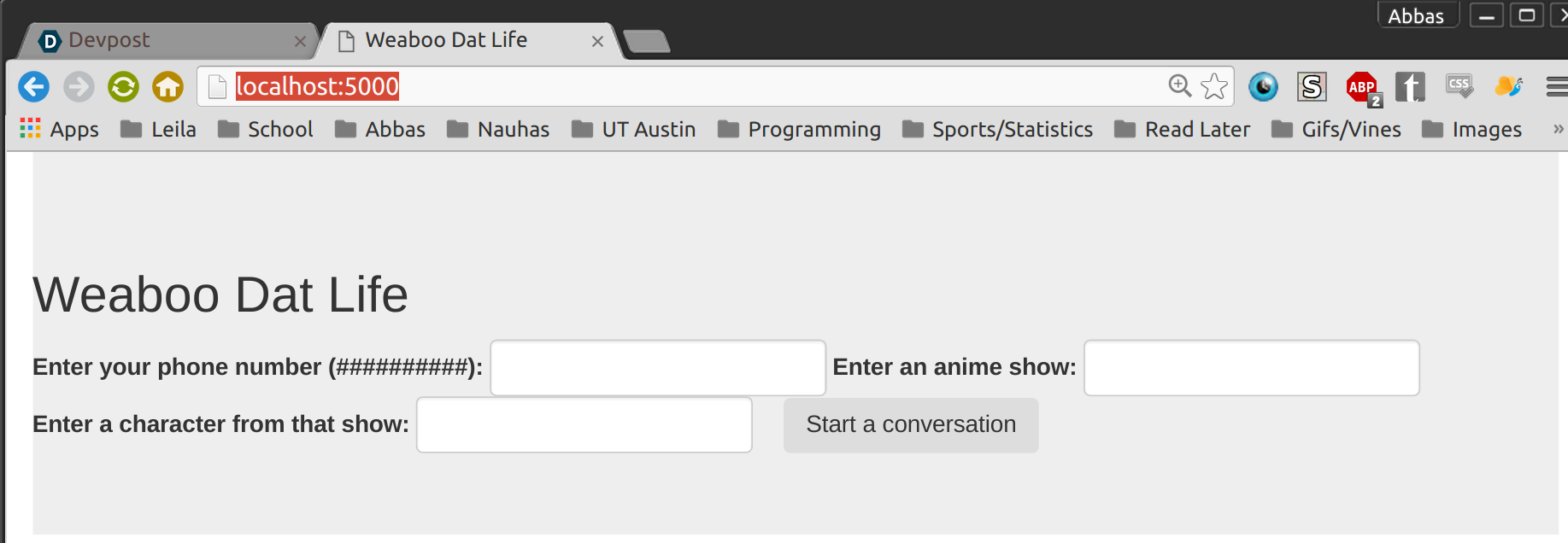Image resolution: width=1568 pixels, height=543 pixels.
Task: Click the S-letter extension icon
Action: (1312, 86)
